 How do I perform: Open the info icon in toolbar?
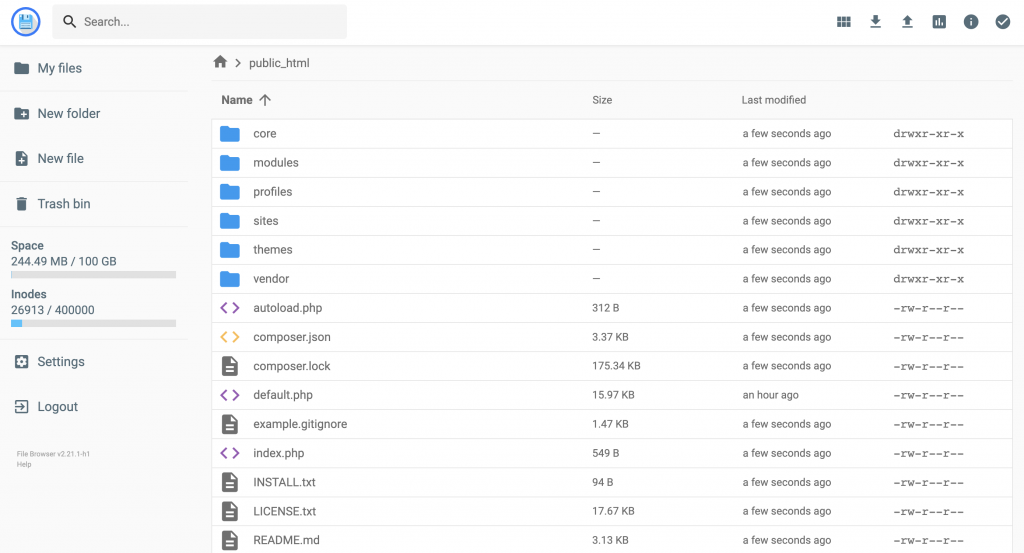(971, 22)
